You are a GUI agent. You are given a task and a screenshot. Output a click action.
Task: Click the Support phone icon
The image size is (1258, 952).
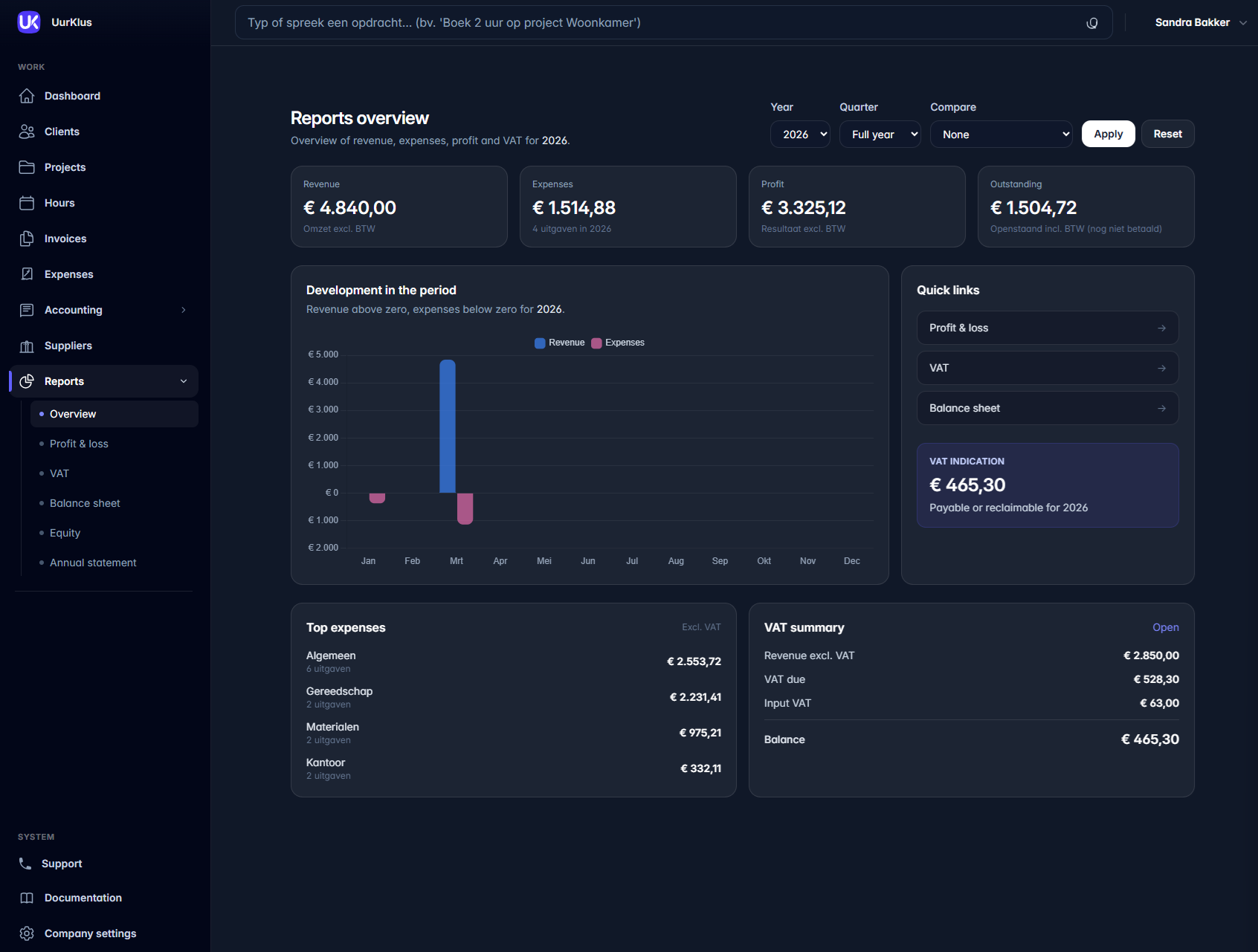click(25, 864)
